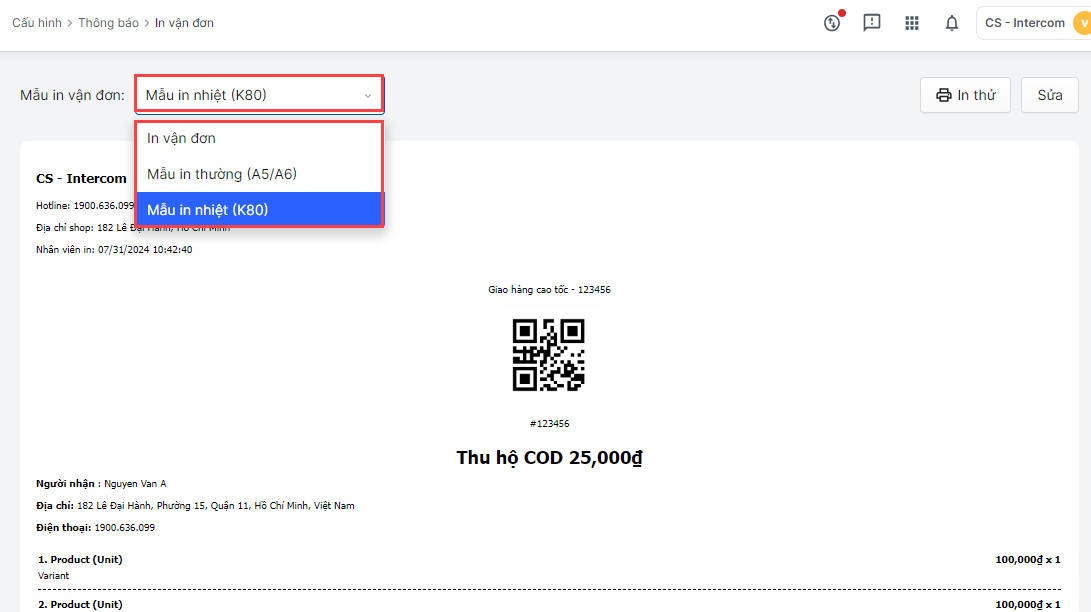
Task: Click 'Thu hộ COD 25,000đ' heading
Action: click(x=549, y=458)
